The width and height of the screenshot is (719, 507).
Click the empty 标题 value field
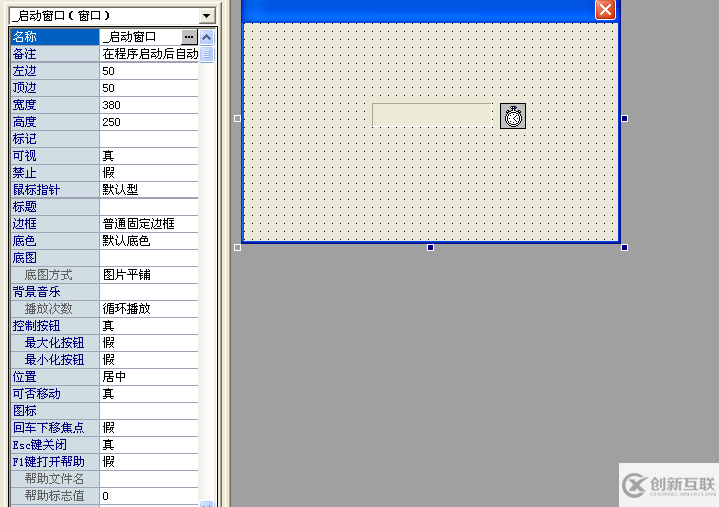[149, 207]
